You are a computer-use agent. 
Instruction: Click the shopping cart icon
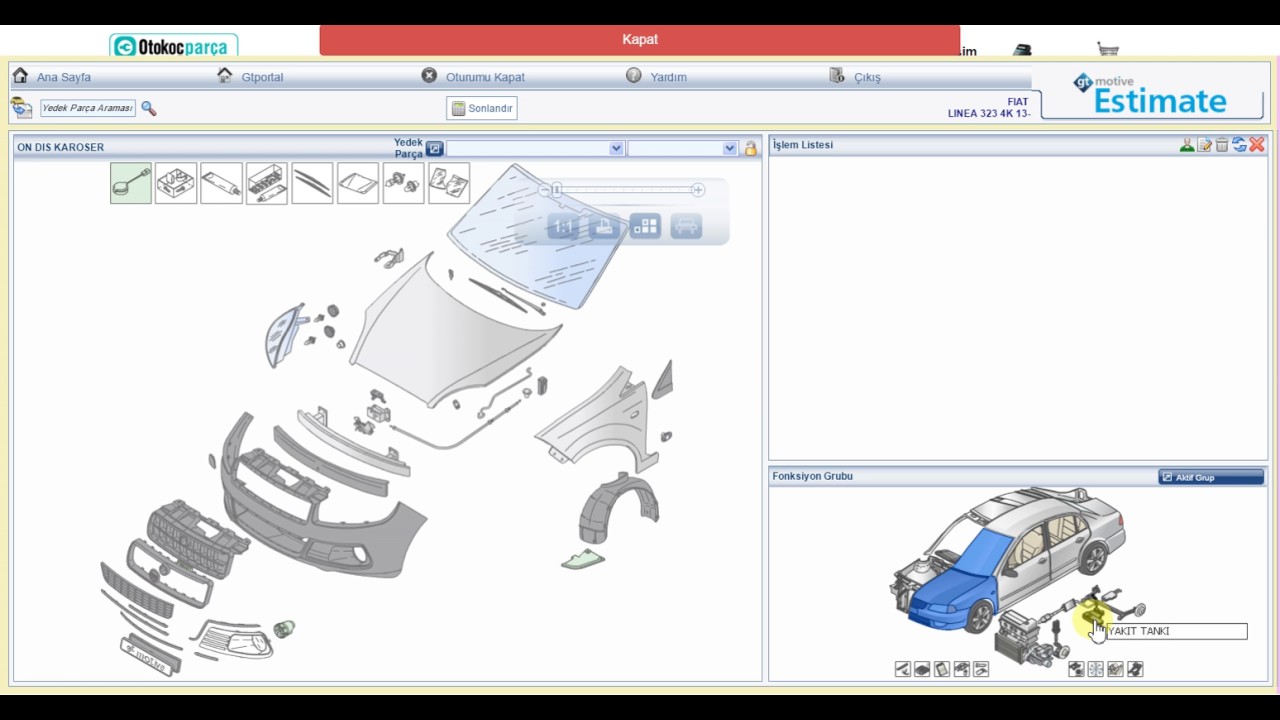click(1107, 48)
